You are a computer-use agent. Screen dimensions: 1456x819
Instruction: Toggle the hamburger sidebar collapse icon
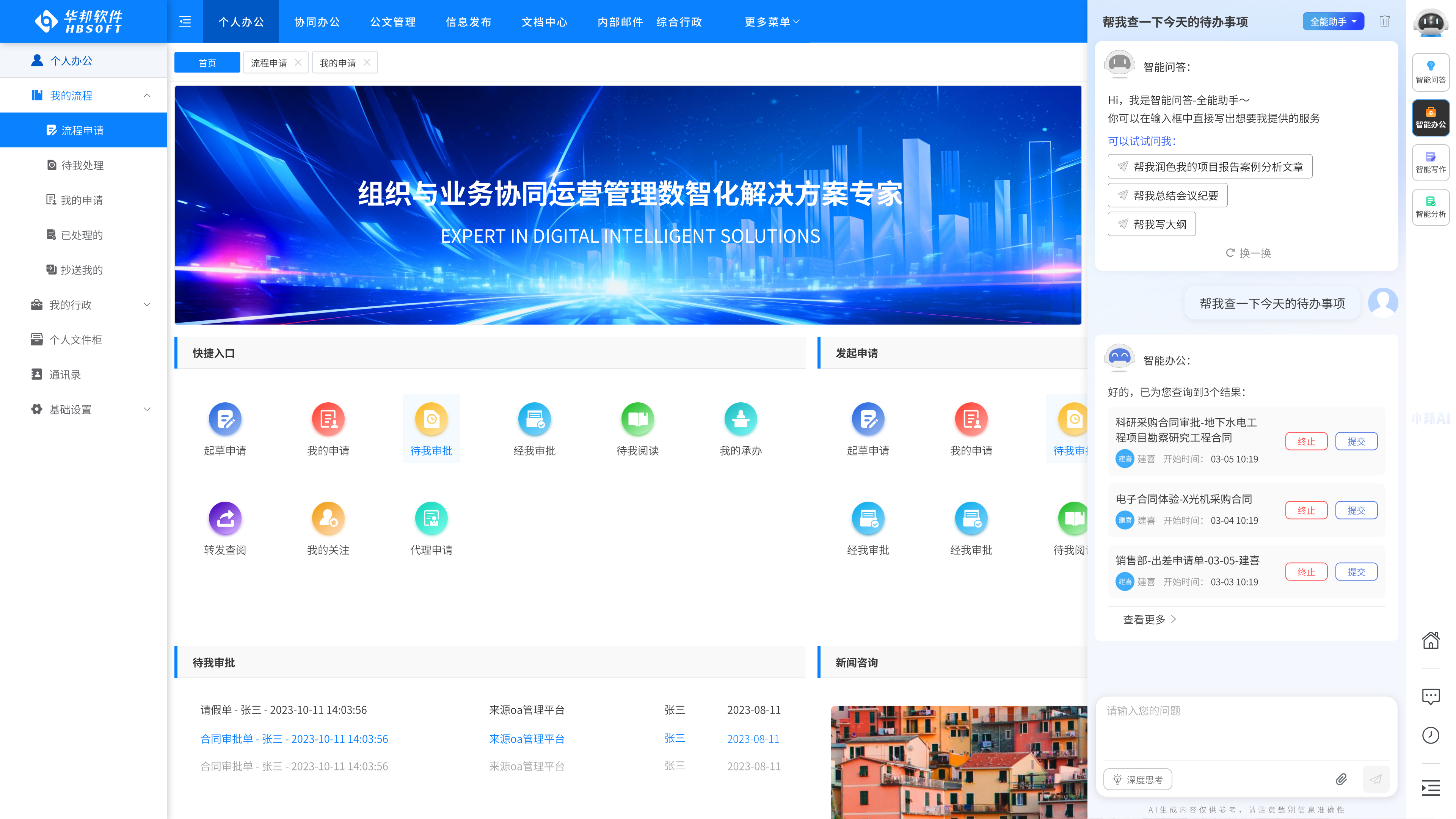click(185, 22)
